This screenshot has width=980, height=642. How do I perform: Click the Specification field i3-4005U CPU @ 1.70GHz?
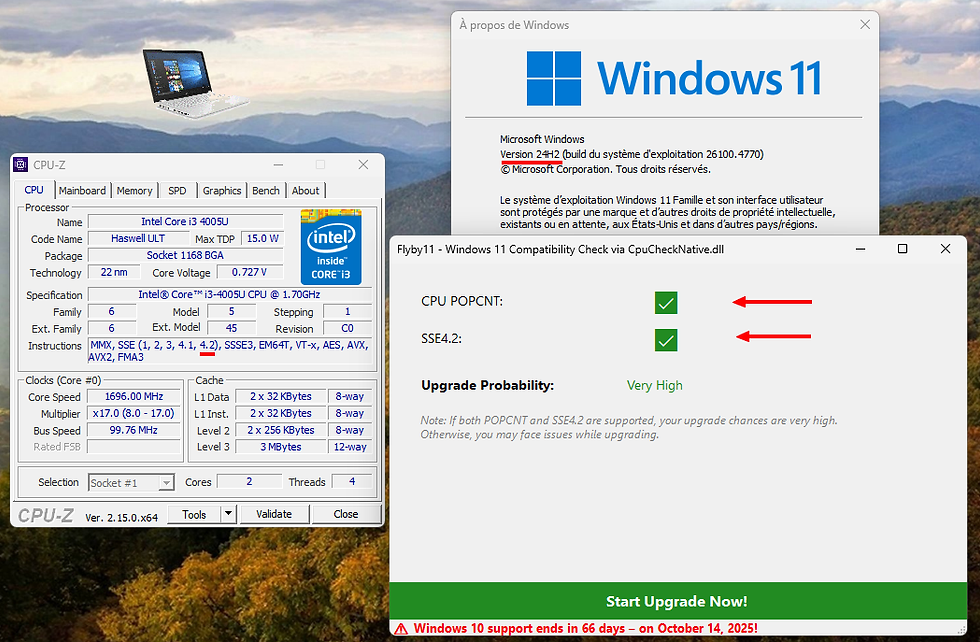click(x=229, y=294)
